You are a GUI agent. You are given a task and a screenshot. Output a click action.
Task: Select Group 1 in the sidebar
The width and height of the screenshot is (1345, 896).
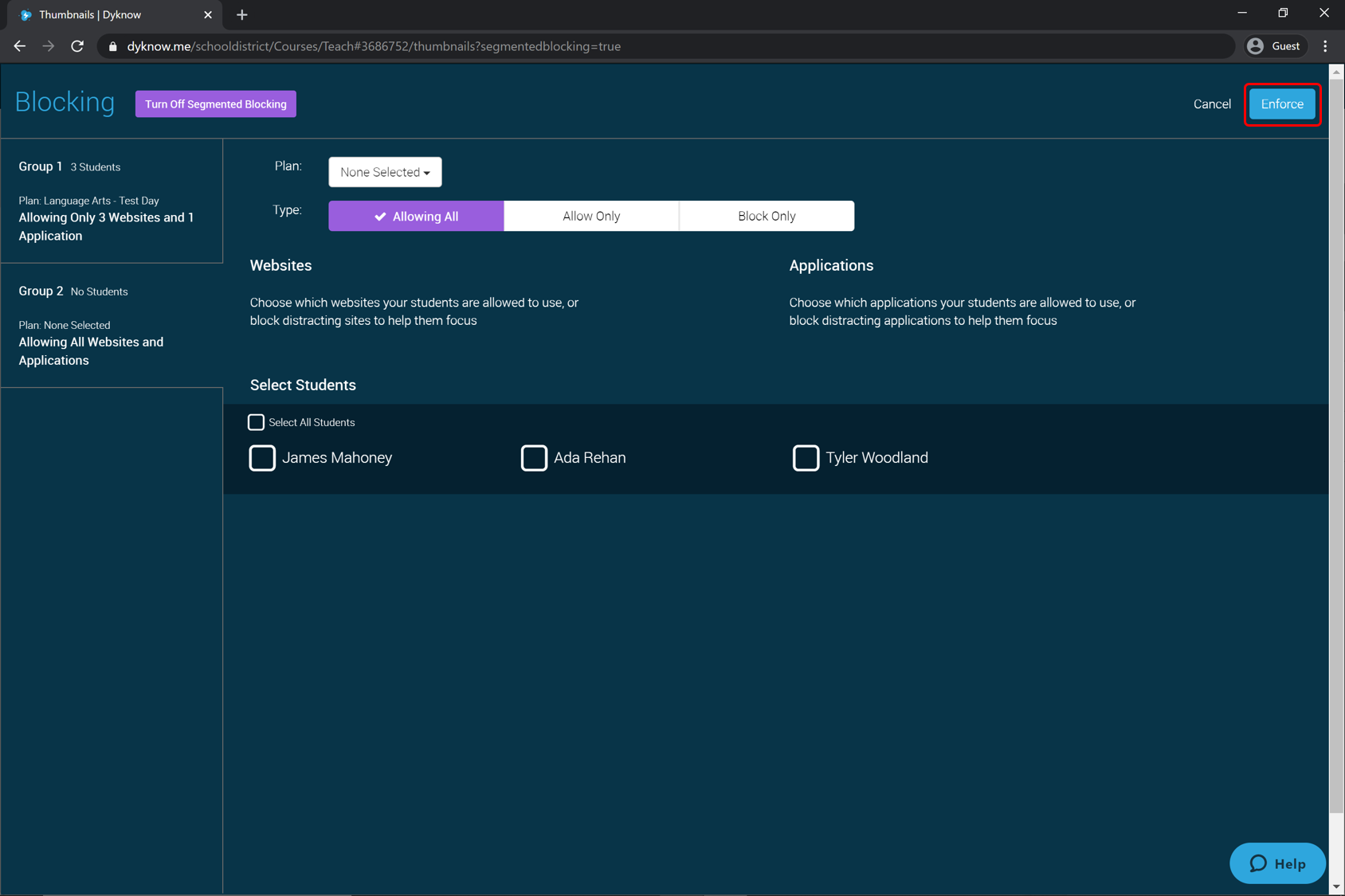[x=112, y=201]
